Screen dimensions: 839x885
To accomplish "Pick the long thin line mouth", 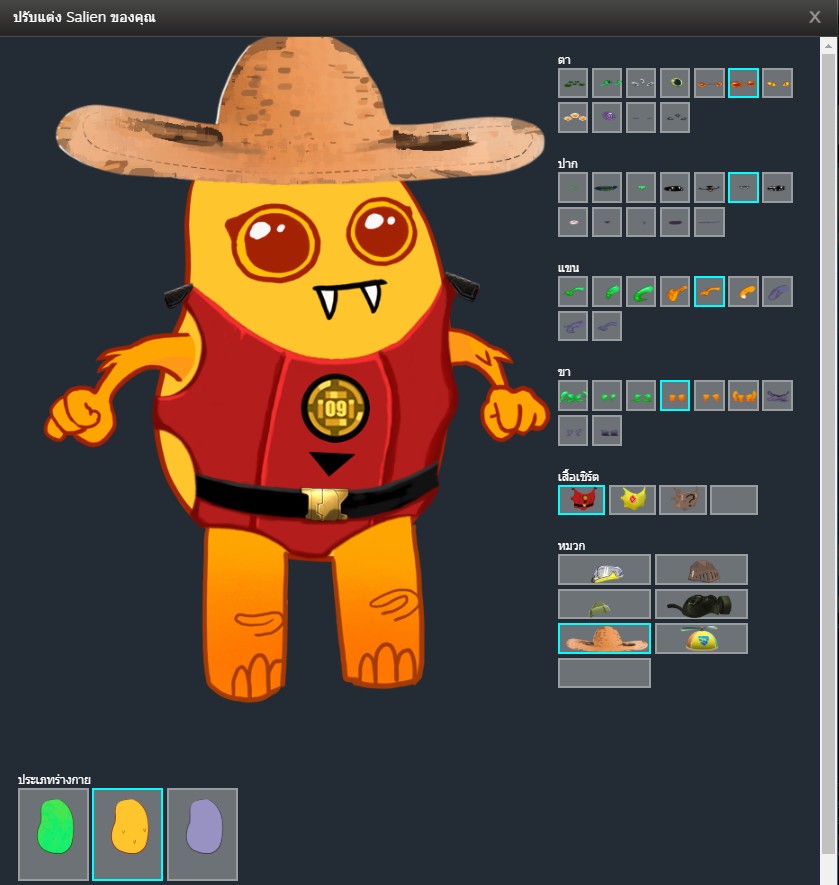I will click(709, 222).
